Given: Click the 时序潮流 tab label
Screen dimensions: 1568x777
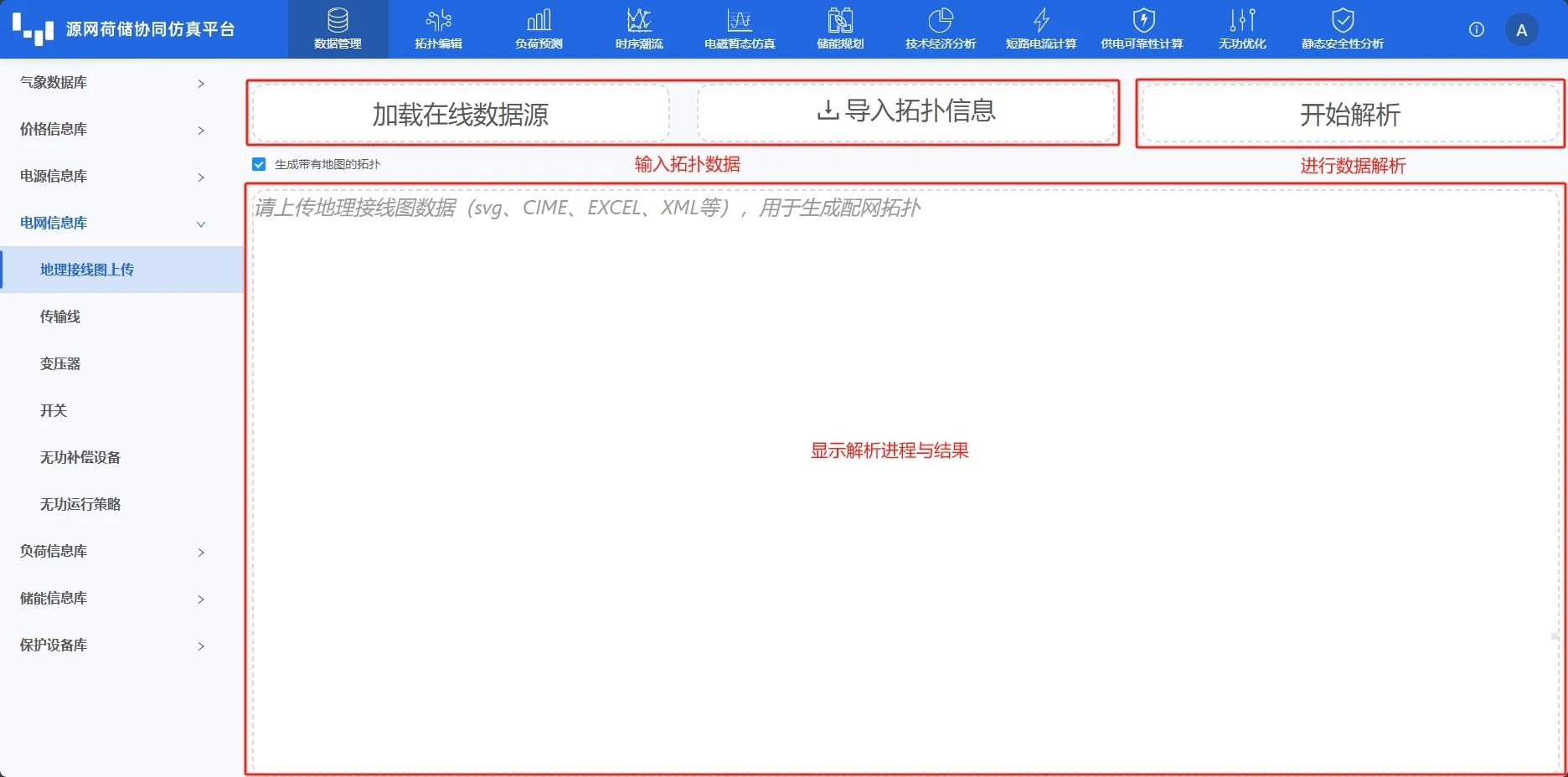Looking at the screenshot, I should [639, 44].
